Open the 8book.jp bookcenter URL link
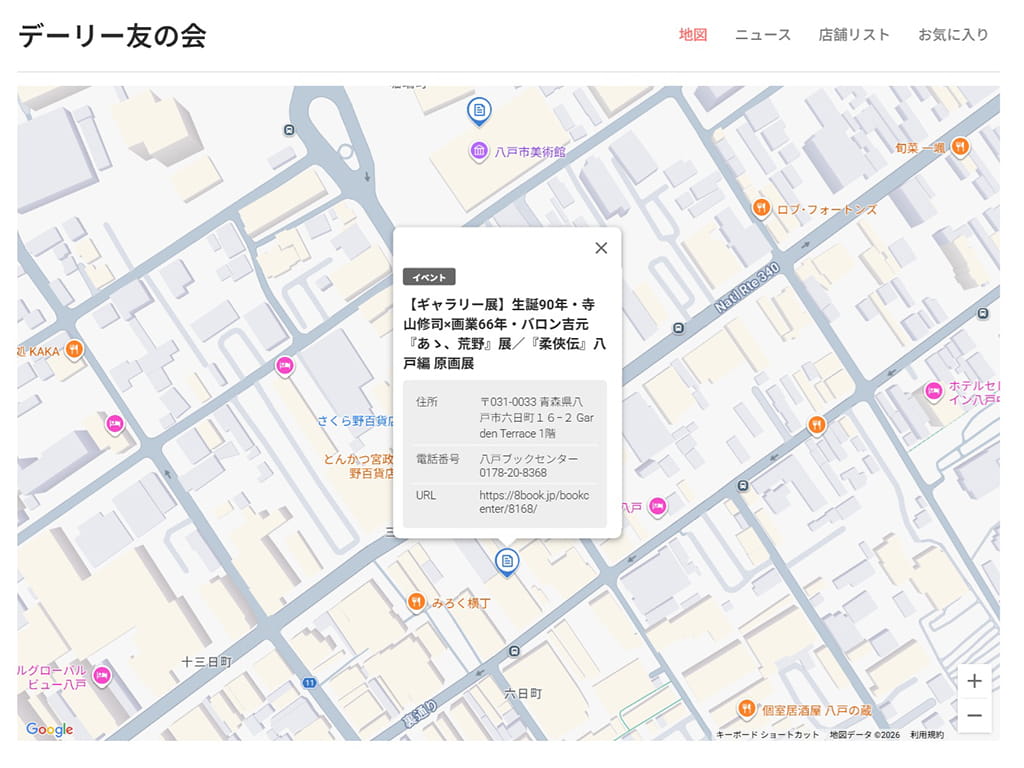Screen dimensions: 1024x768 point(532,501)
